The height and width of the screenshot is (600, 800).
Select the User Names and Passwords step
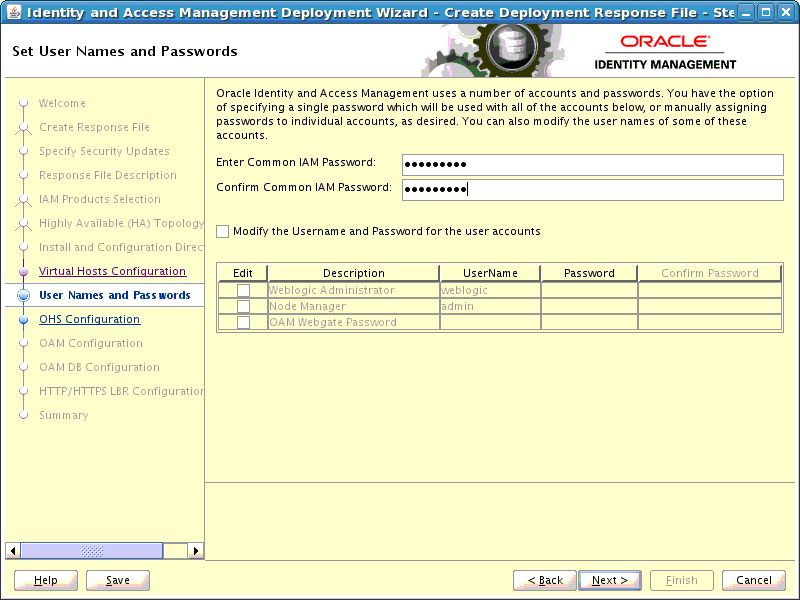pos(115,295)
